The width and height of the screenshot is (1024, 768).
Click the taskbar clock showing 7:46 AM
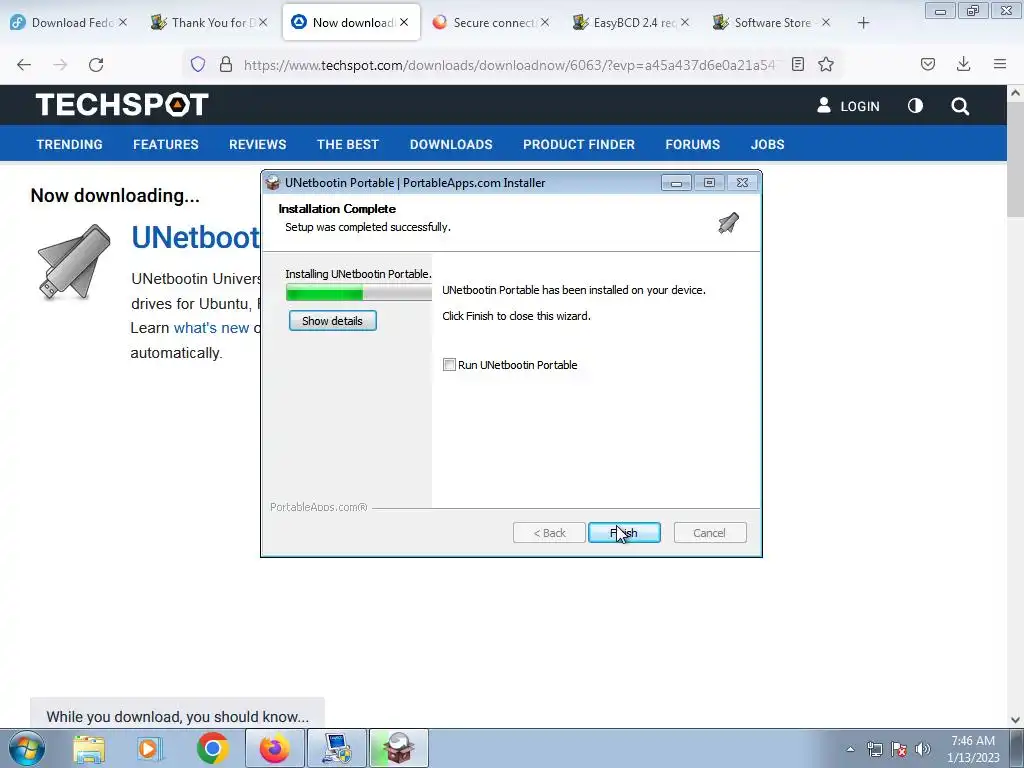[x=973, y=749]
